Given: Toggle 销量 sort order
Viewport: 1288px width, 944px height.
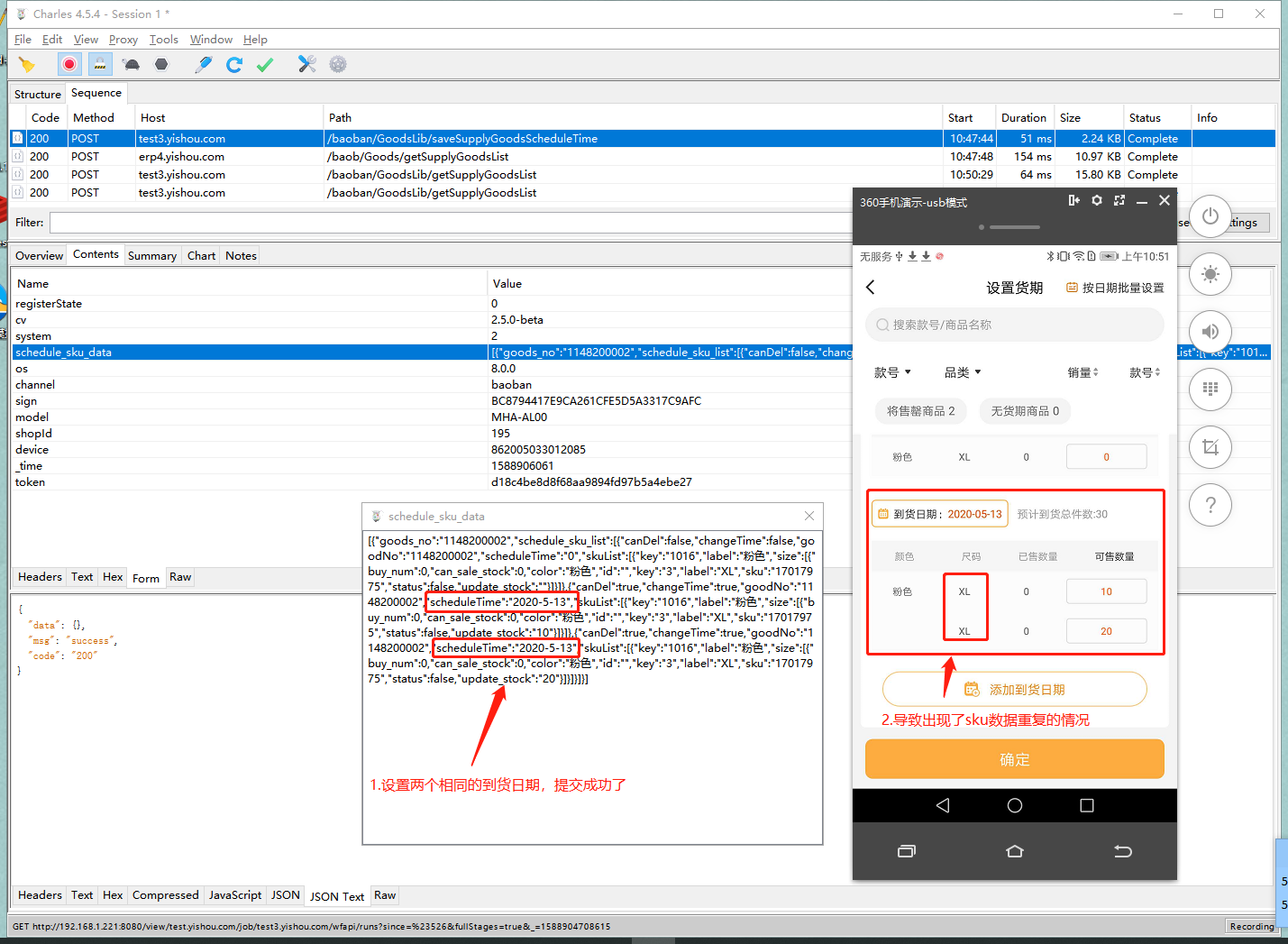Looking at the screenshot, I should (1083, 372).
